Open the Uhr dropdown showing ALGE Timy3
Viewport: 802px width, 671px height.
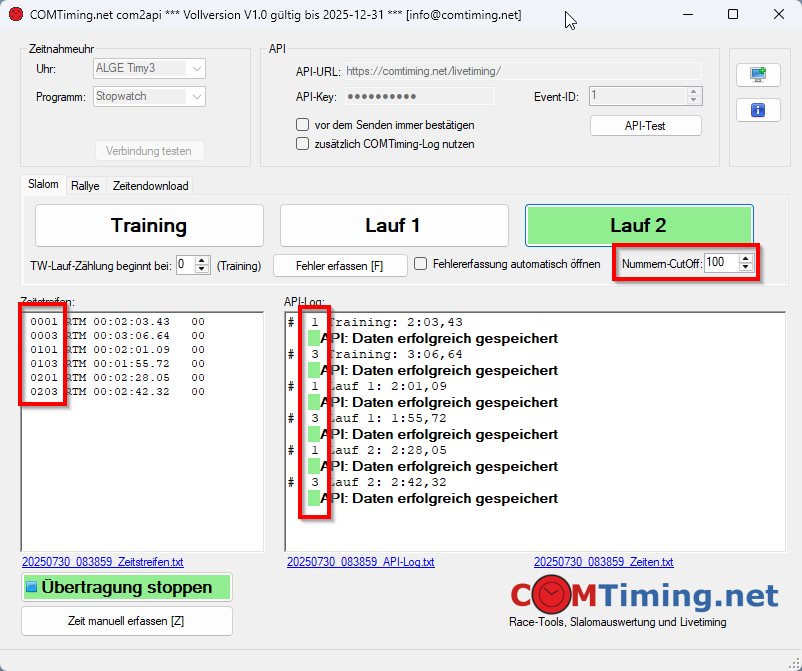click(x=149, y=69)
